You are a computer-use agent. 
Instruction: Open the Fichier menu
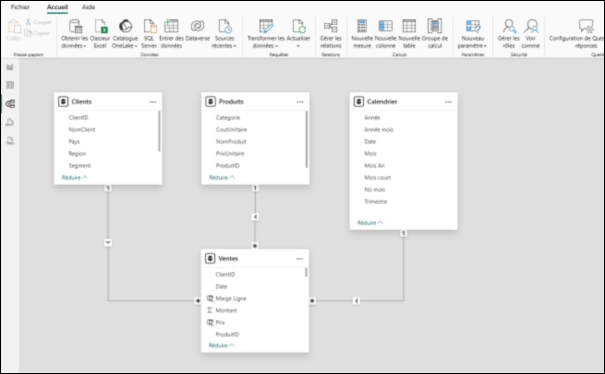(20, 7)
